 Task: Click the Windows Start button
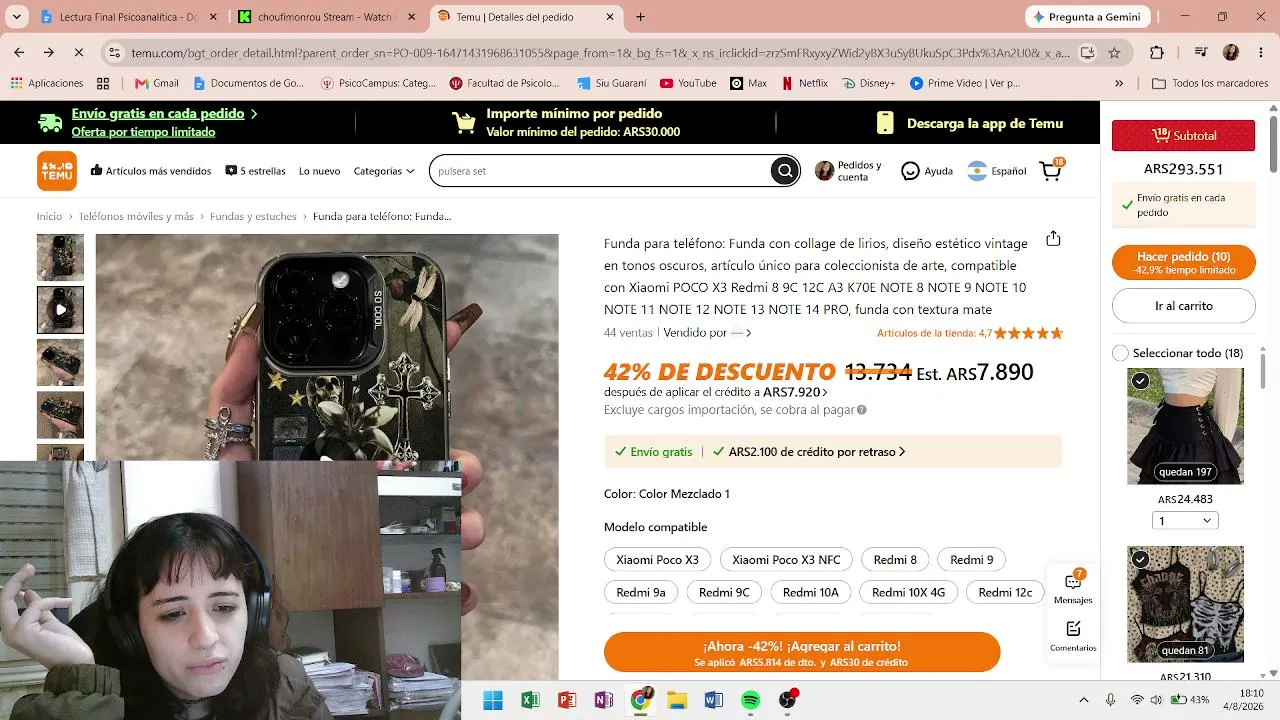tap(493, 700)
